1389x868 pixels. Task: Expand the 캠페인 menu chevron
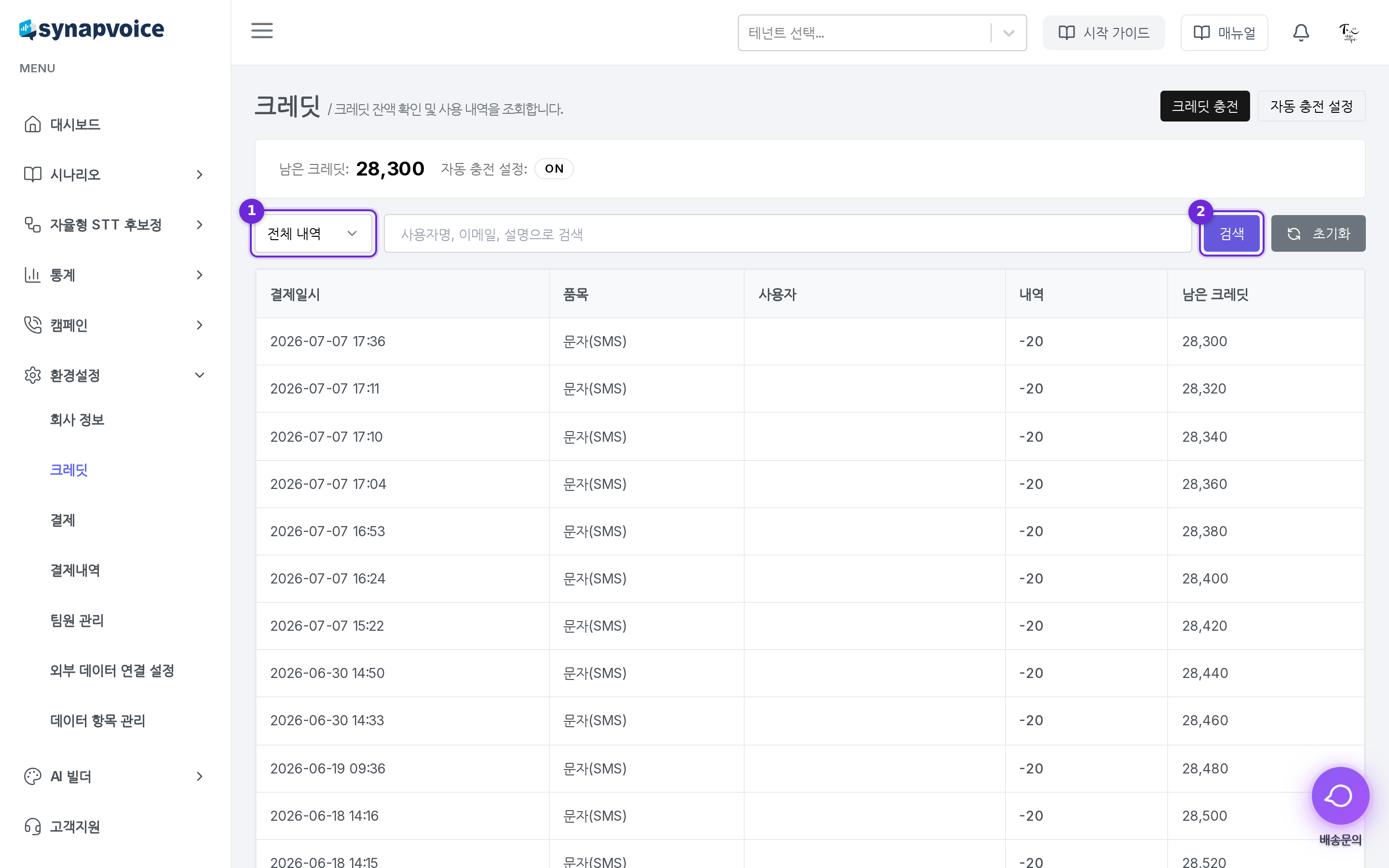[x=200, y=325]
